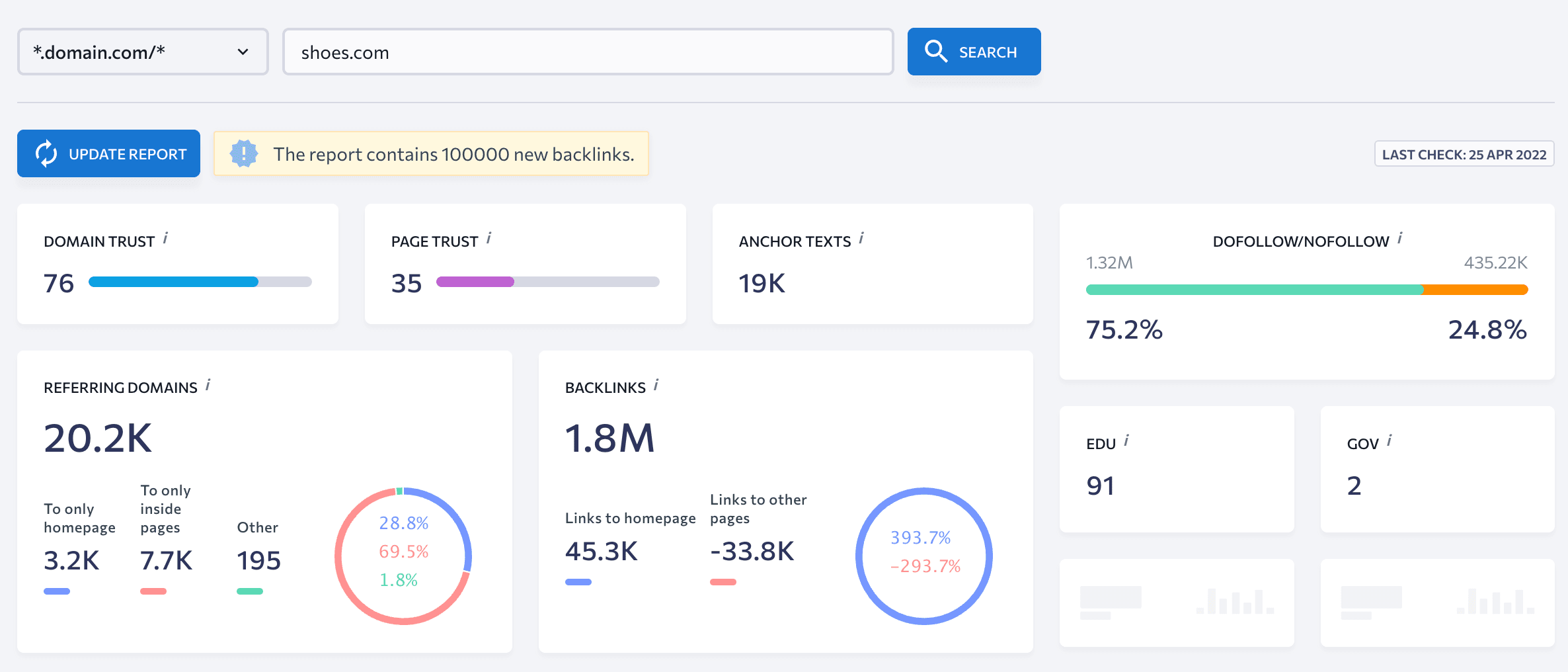Click the Backlinks info icon
1568x672 pixels.
(656, 385)
